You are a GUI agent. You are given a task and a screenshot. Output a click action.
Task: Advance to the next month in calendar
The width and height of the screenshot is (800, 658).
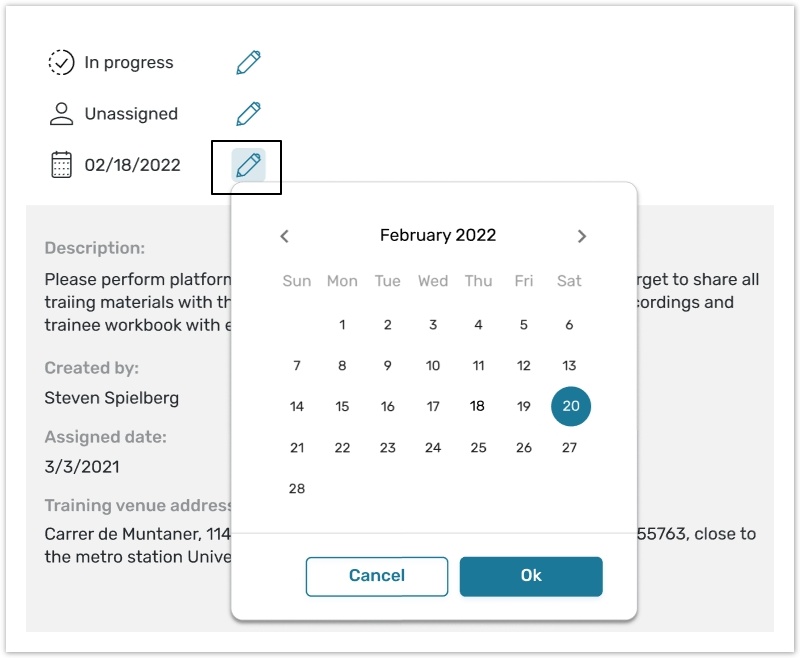[x=582, y=236]
